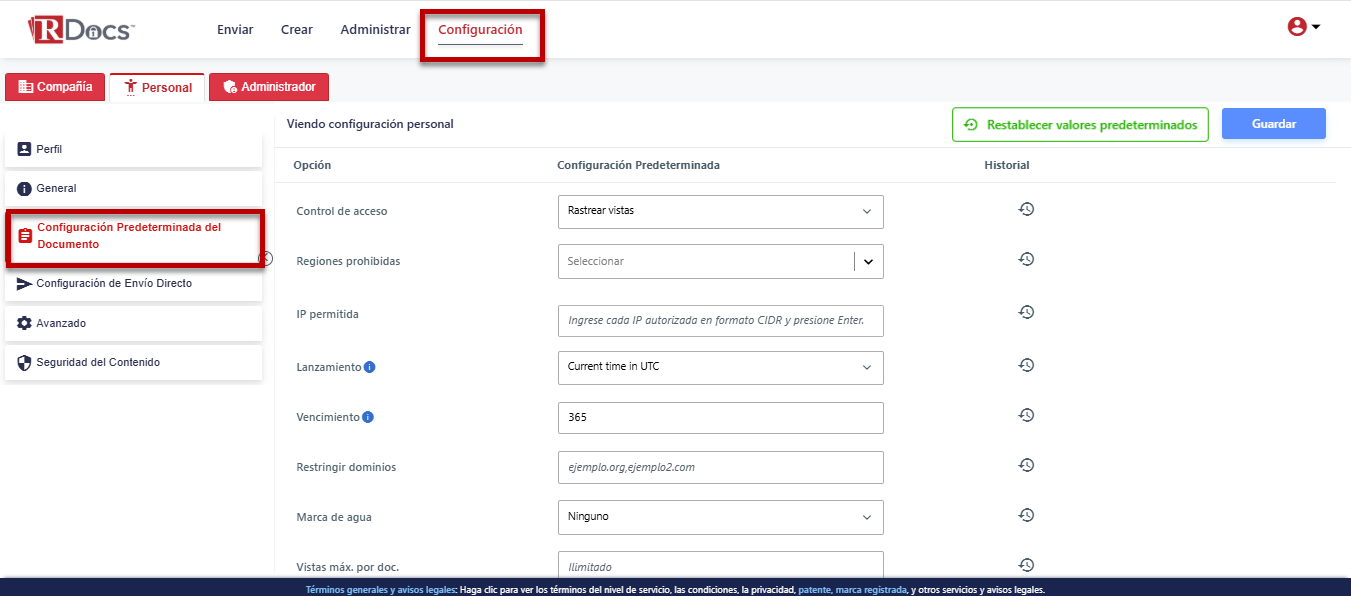Viewport: 1351px width, 596px height.
Task: Click the IP permitida input field
Action: coord(720,321)
